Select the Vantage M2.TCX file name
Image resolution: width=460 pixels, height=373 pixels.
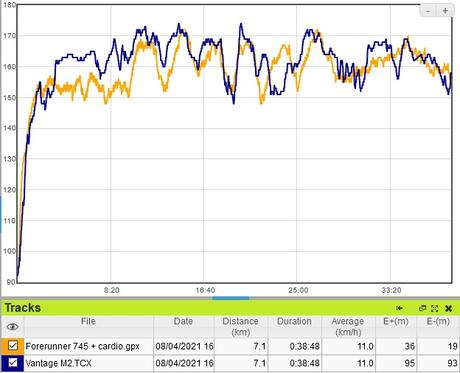[x=58, y=363]
